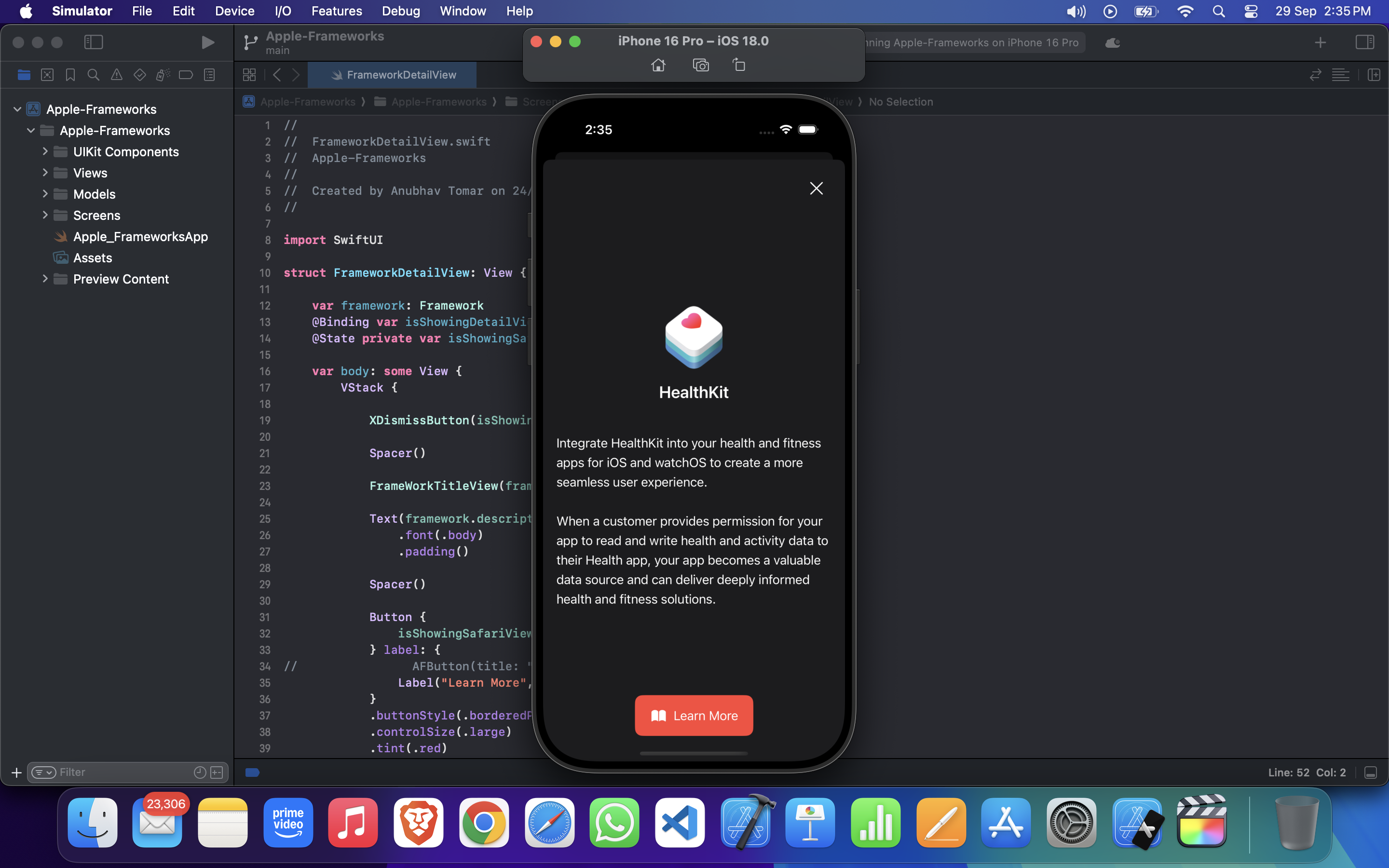Select the Issue navigator warning triangle
1389x868 pixels.
pyautogui.click(x=117, y=75)
